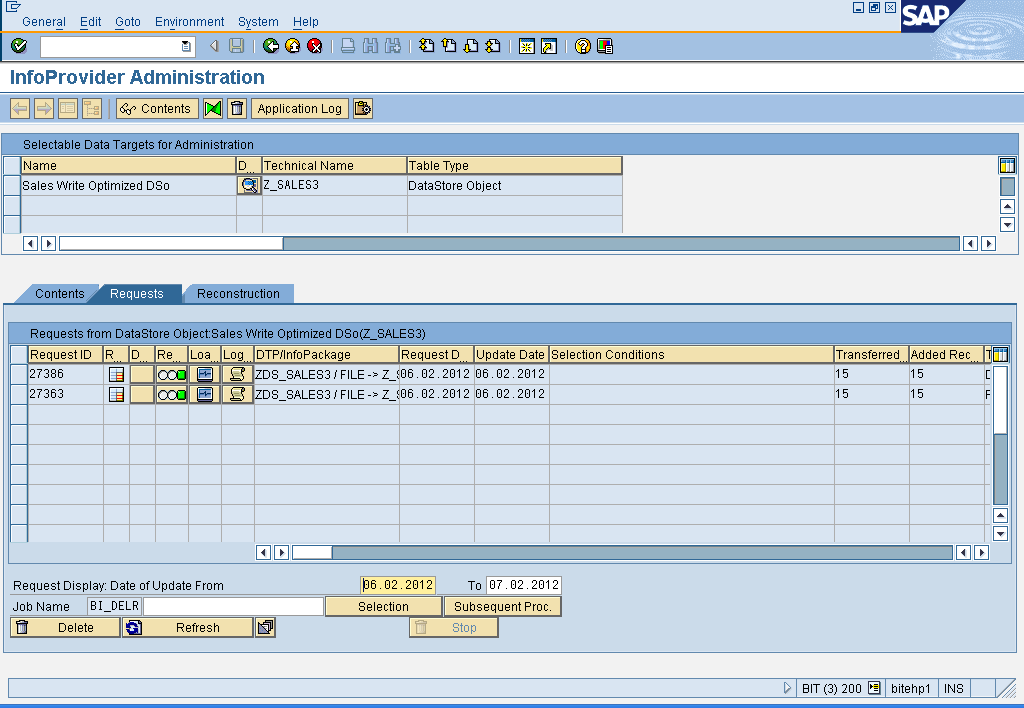The image size is (1024, 708).
Task: Switch to the Reconstruction tab
Action: coord(238,294)
